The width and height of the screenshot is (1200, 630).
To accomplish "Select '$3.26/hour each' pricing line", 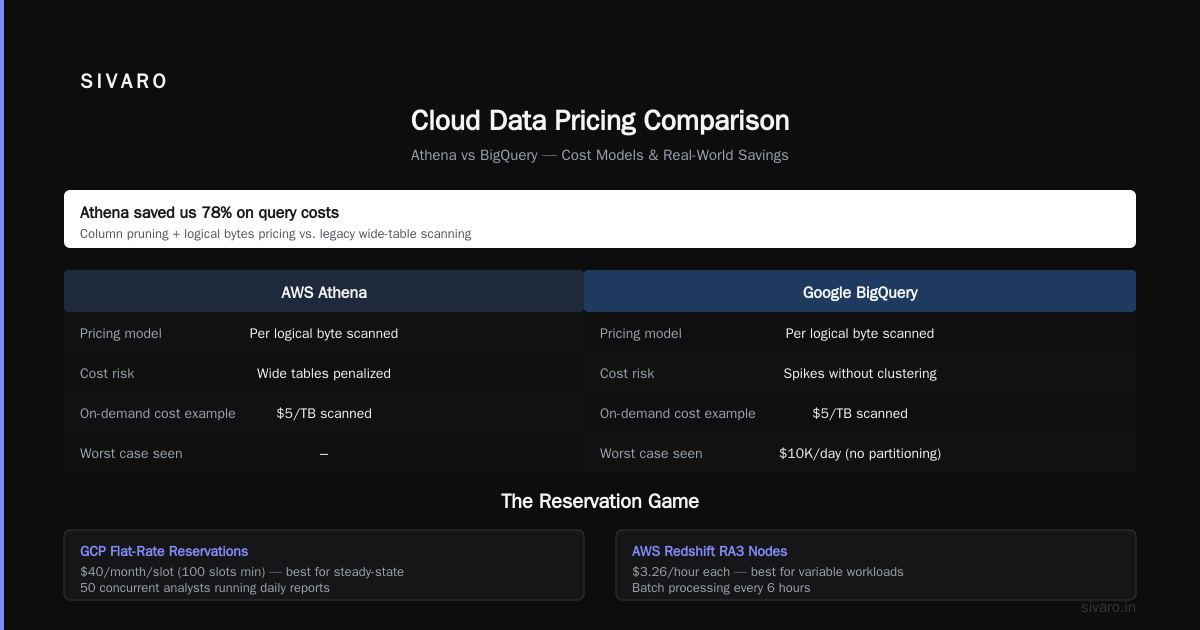I will pos(768,572).
